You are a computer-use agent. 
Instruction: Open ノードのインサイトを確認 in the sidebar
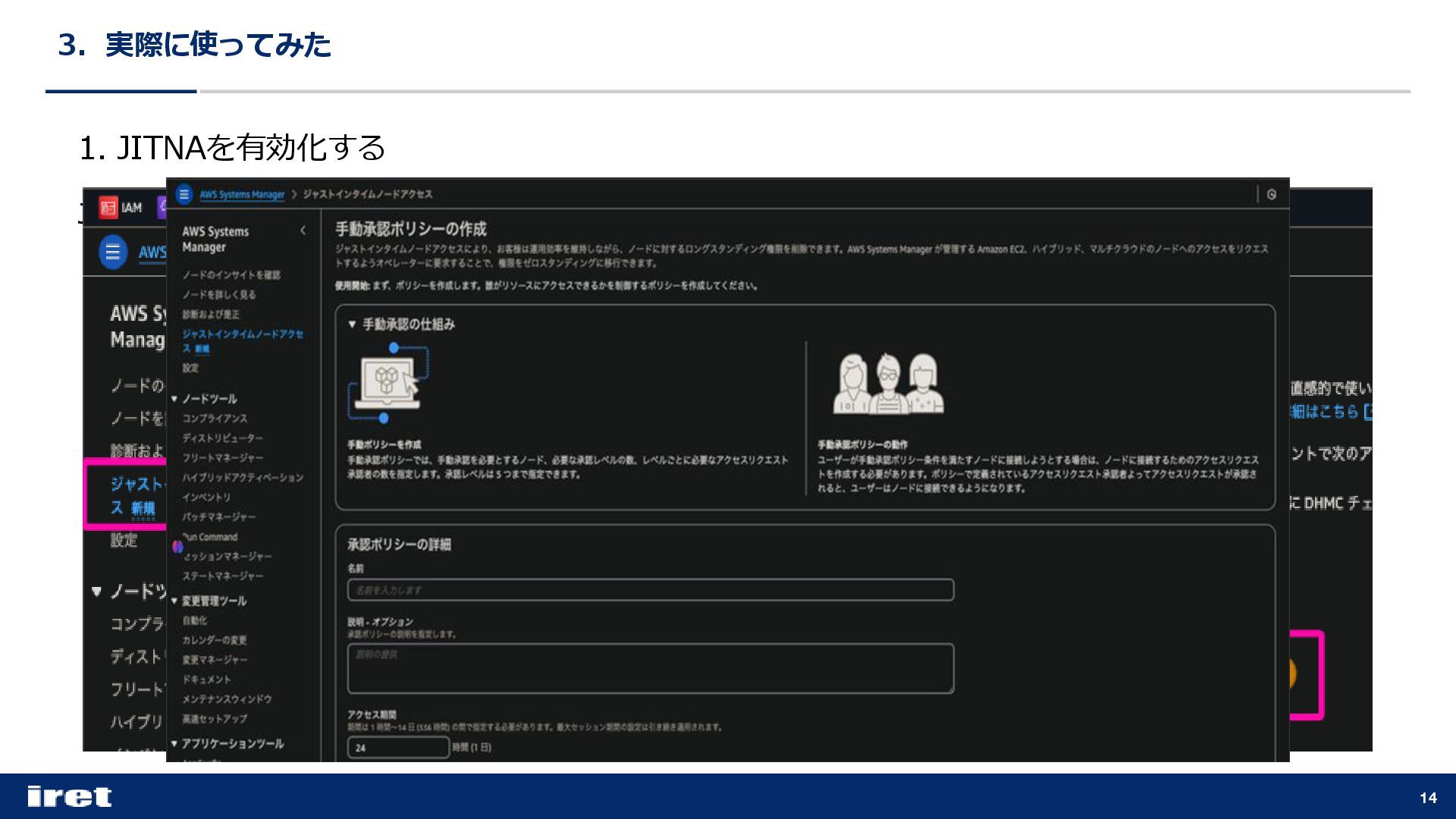click(x=231, y=275)
